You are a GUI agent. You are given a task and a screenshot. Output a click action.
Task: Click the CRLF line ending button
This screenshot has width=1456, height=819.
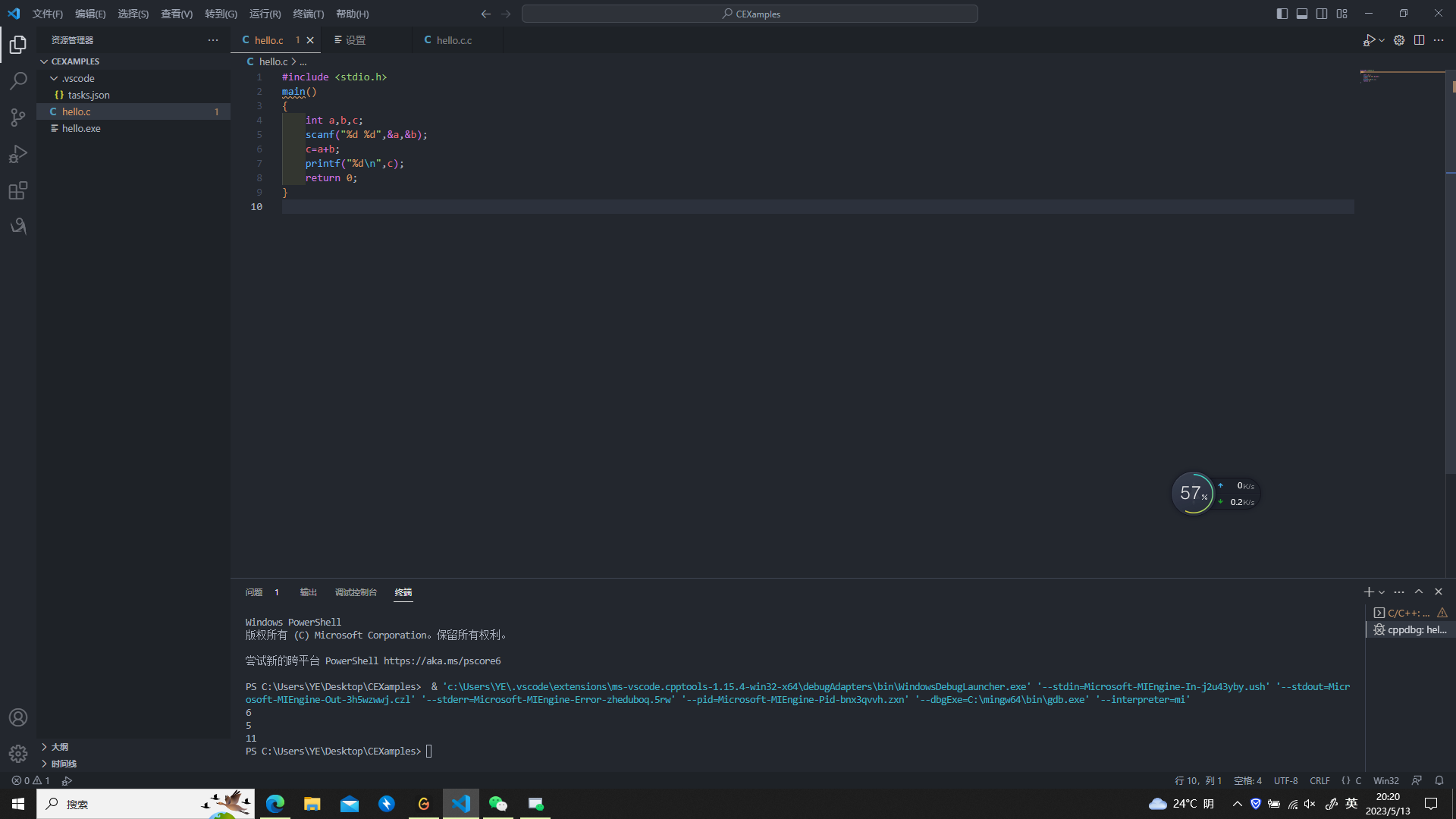tap(1319, 780)
